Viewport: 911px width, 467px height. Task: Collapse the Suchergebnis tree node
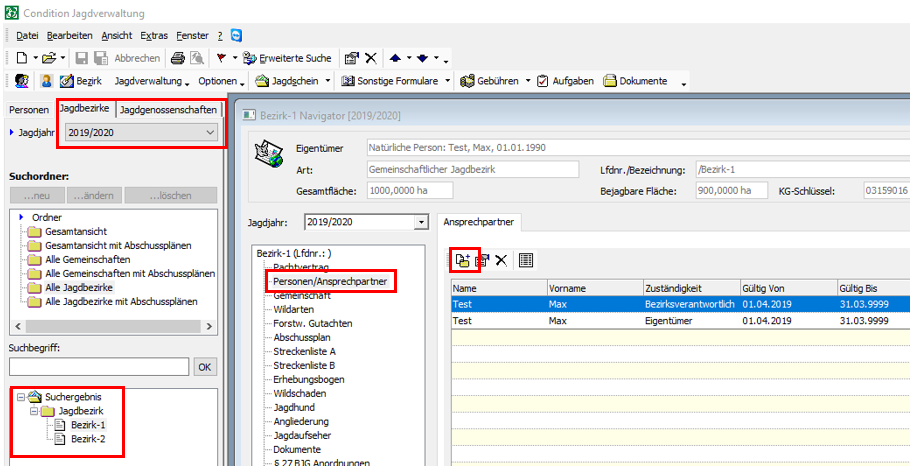tap(21, 396)
